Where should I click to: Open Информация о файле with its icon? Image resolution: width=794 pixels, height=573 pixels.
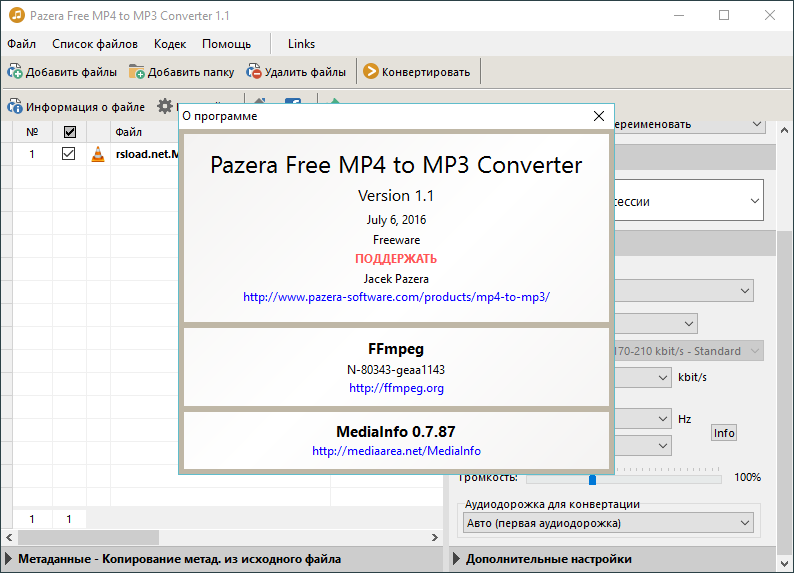[15, 106]
